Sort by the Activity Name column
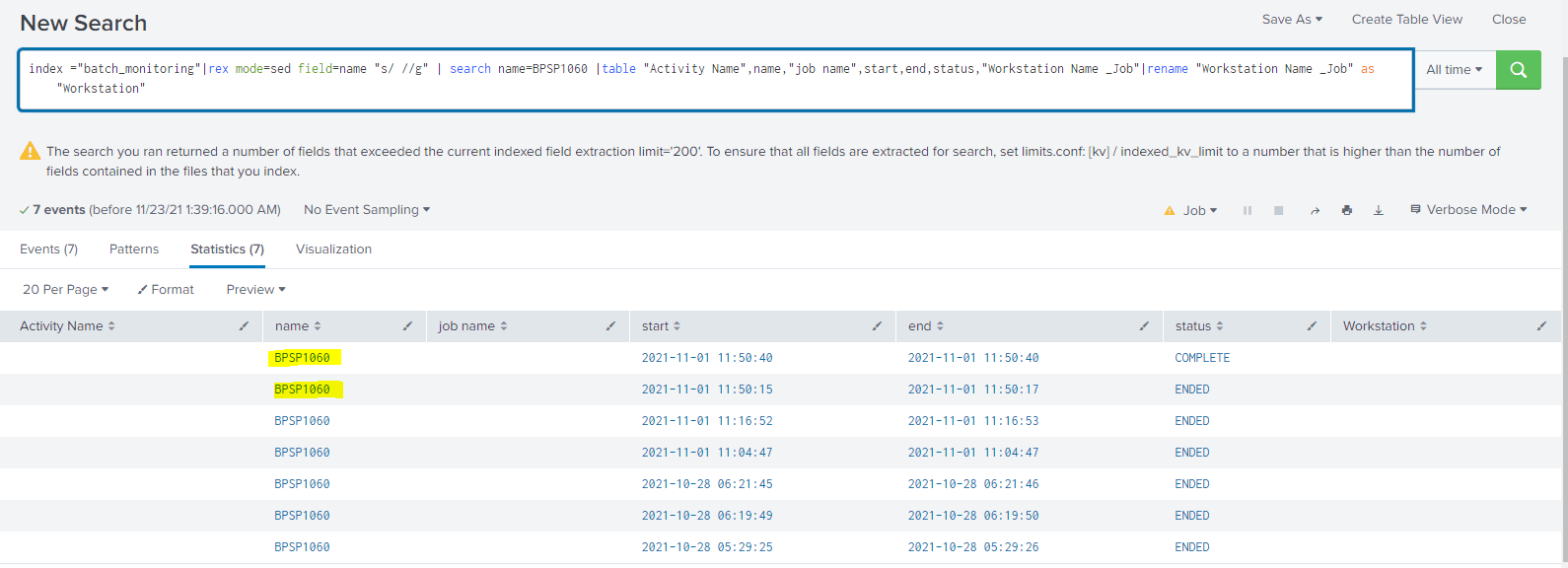Viewport: 1568px width, 568px height. [x=67, y=326]
